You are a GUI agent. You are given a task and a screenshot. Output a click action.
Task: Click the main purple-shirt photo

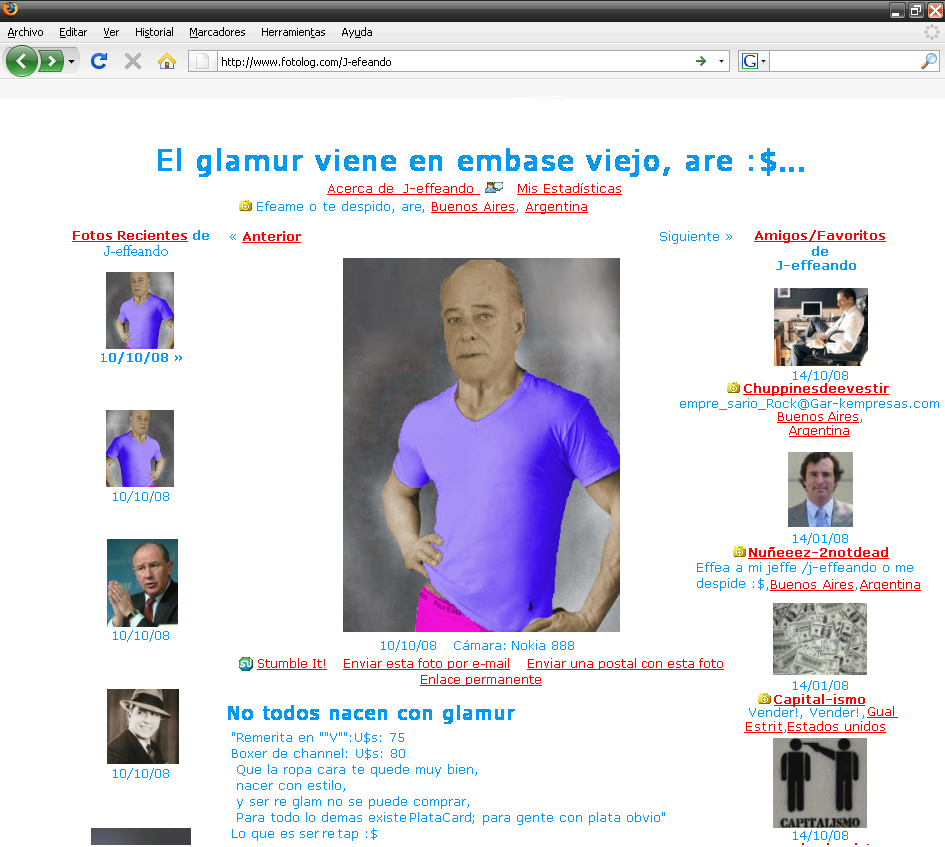[482, 445]
